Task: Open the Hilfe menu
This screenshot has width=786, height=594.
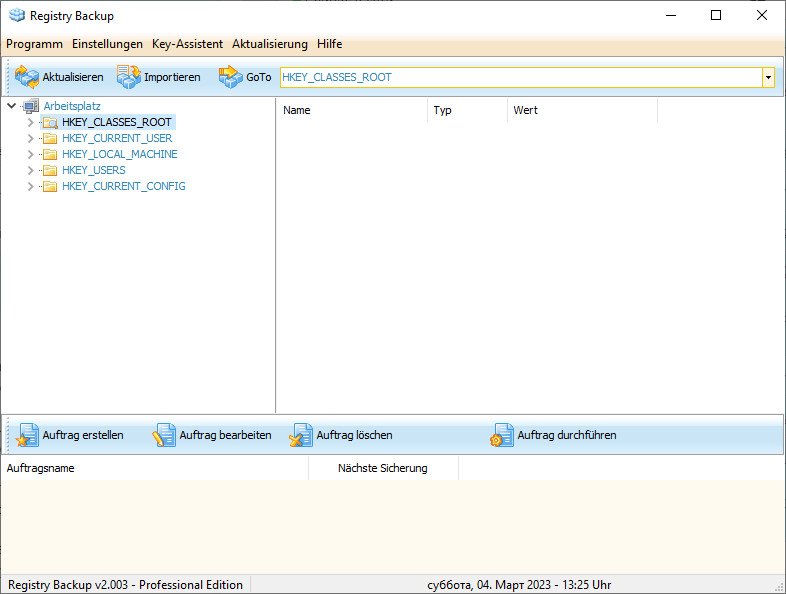Action: point(329,44)
